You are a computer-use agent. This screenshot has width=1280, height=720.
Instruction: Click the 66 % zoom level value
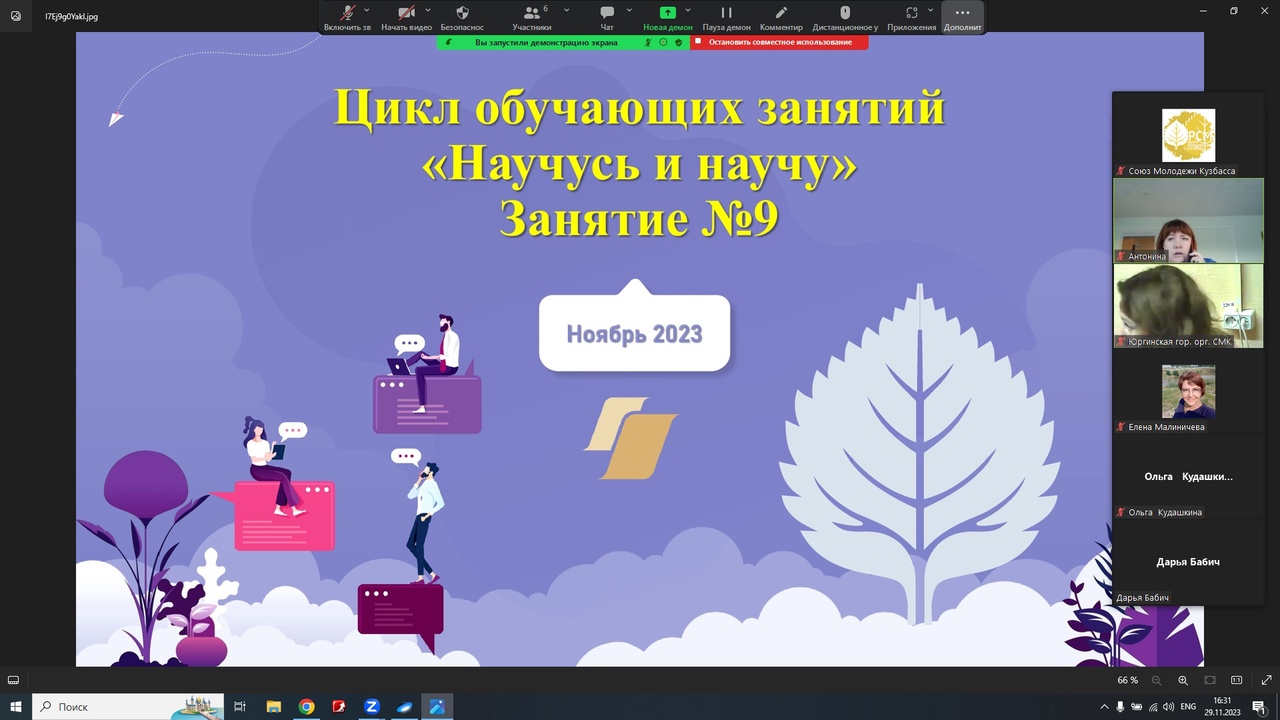[x=1127, y=680]
